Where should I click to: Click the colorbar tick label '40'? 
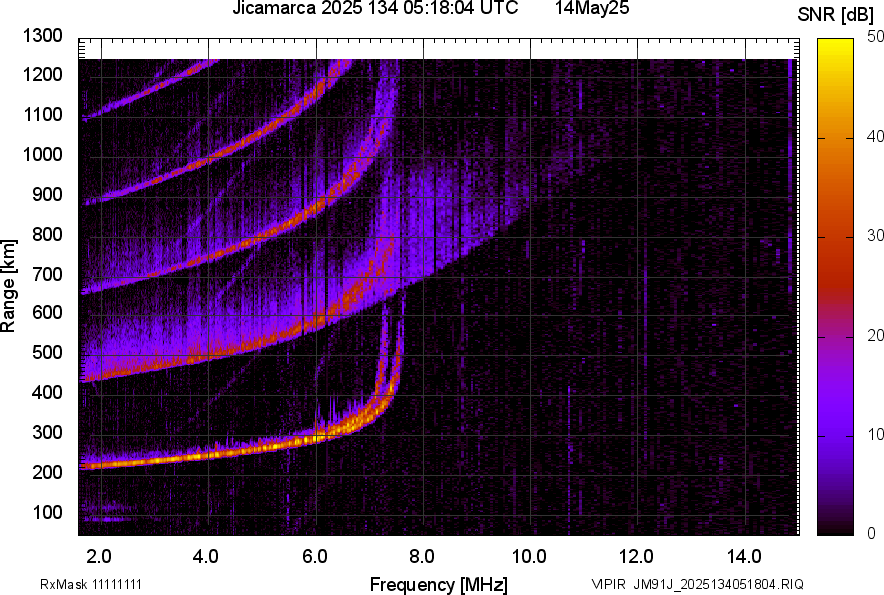pos(875,136)
